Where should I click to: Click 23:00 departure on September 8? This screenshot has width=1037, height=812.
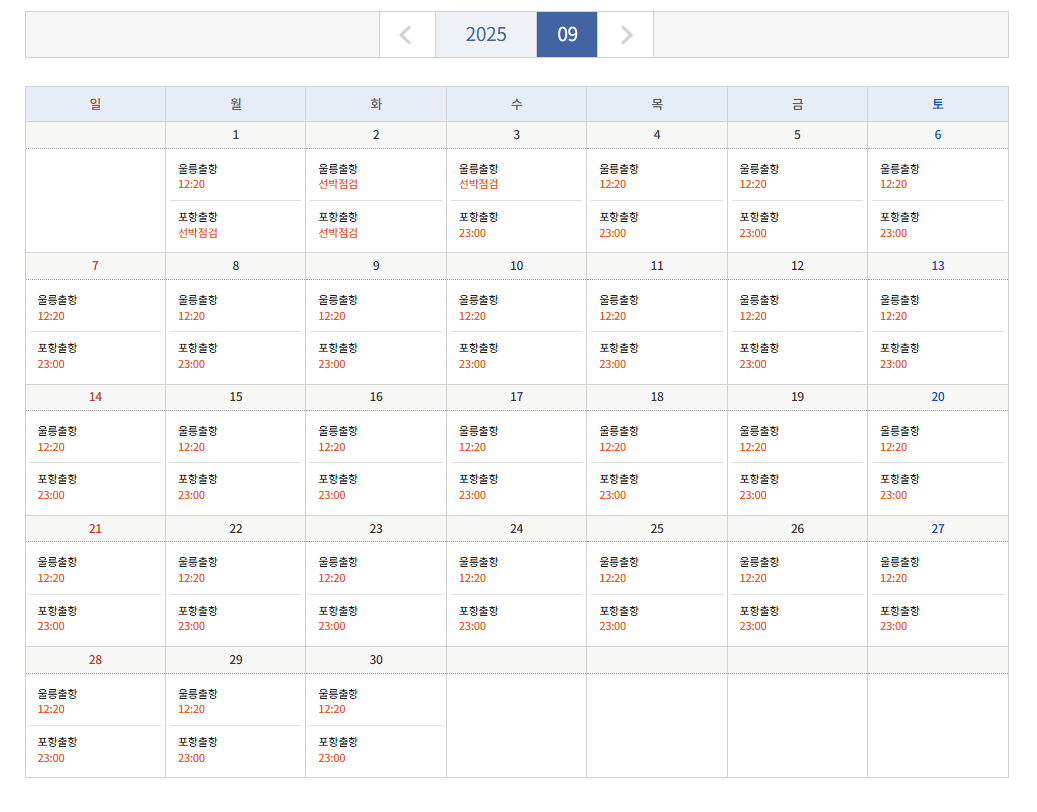click(x=191, y=364)
